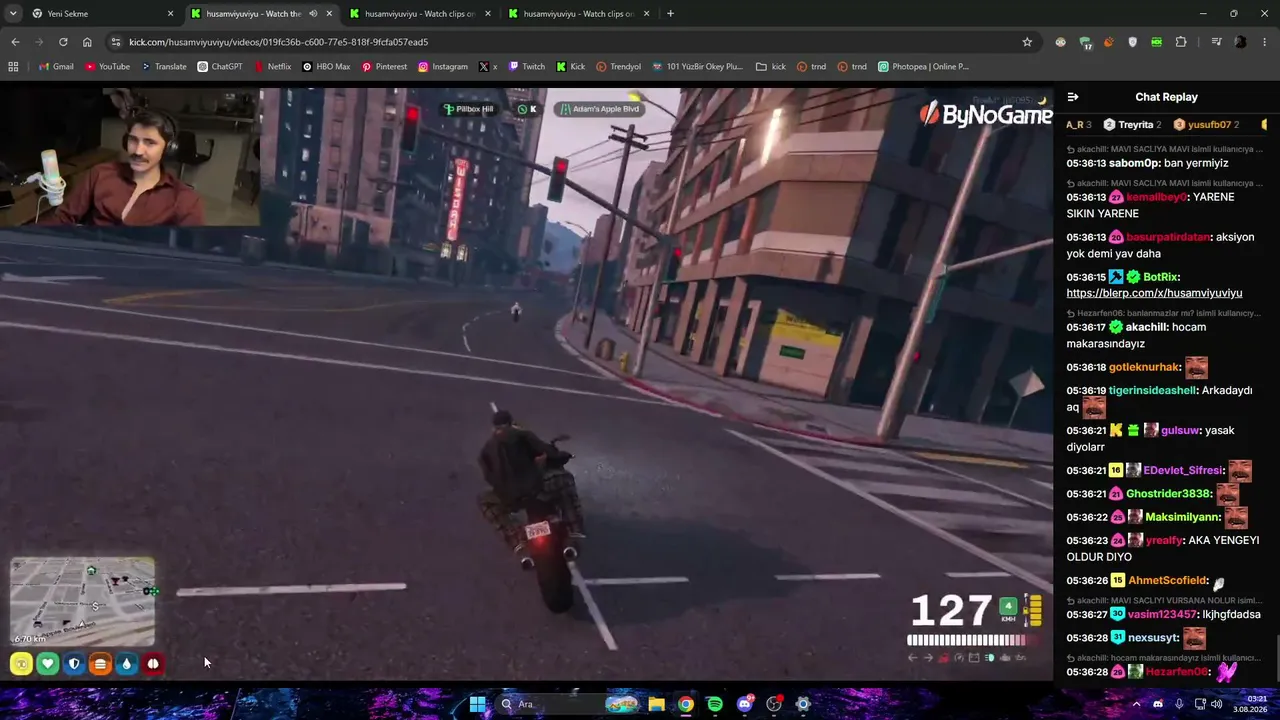The width and height of the screenshot is (1280, 720).
Task: Reload the Kick page
Action: coord(63,42)
